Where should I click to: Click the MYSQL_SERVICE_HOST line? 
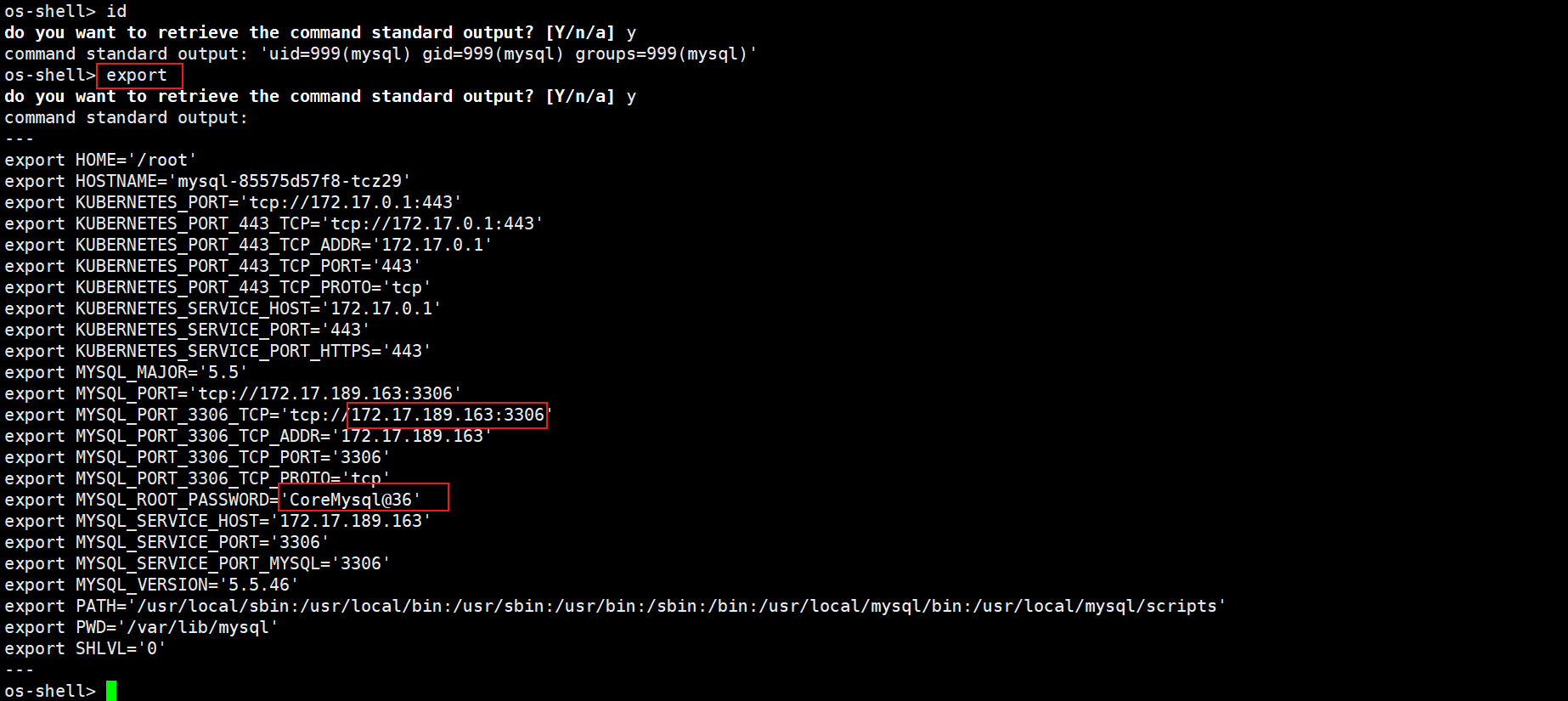[x=217, y=521]
